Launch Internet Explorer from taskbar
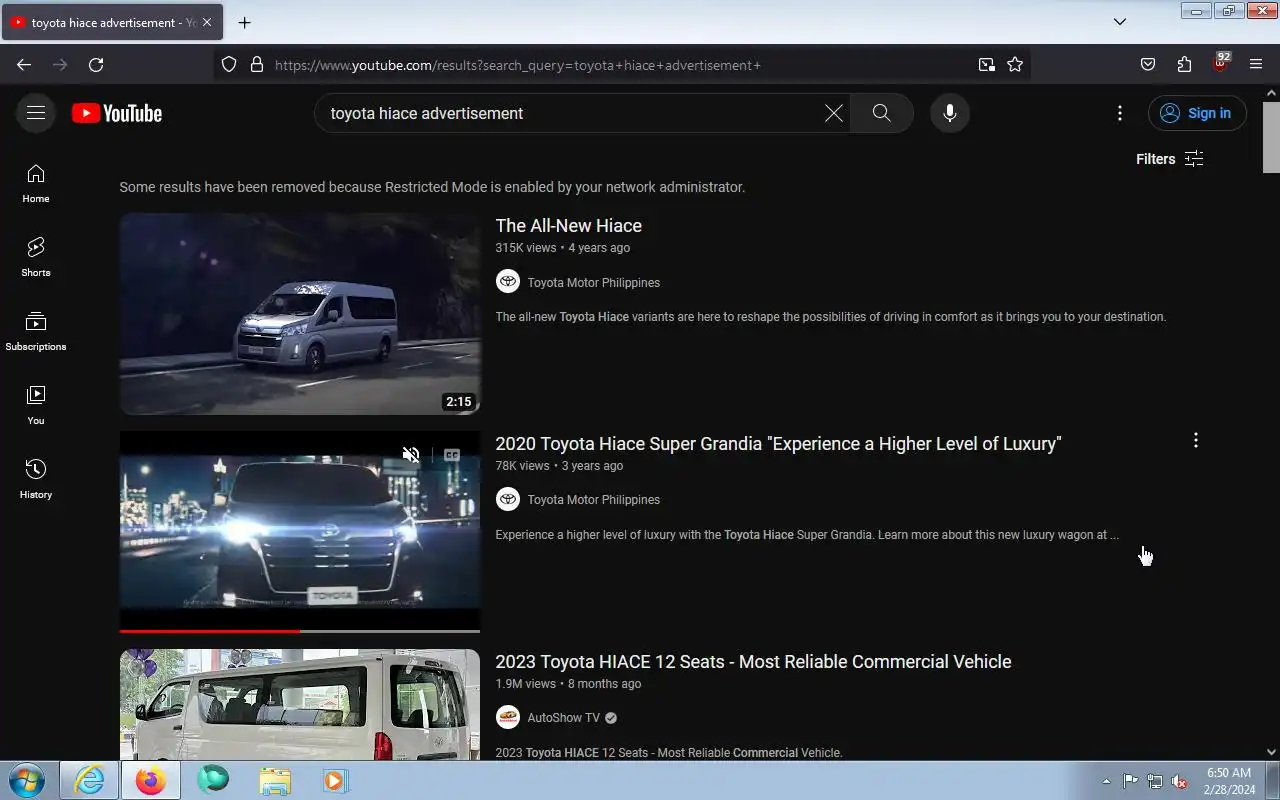The image size is (1280, 800). [89, 780]
